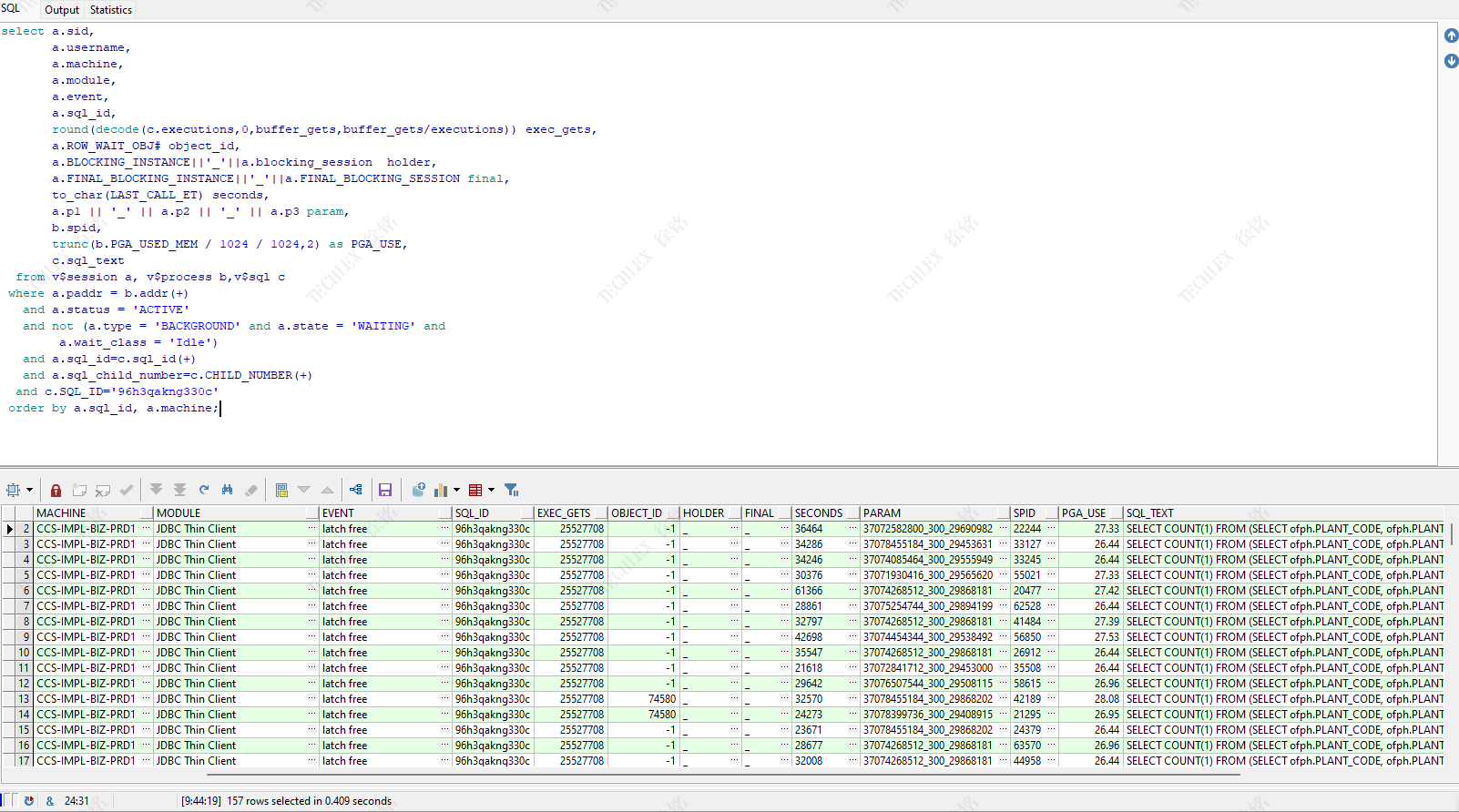Click the red lock edit-data icon
Screen dimensions: 1459x812
[56, 490]
